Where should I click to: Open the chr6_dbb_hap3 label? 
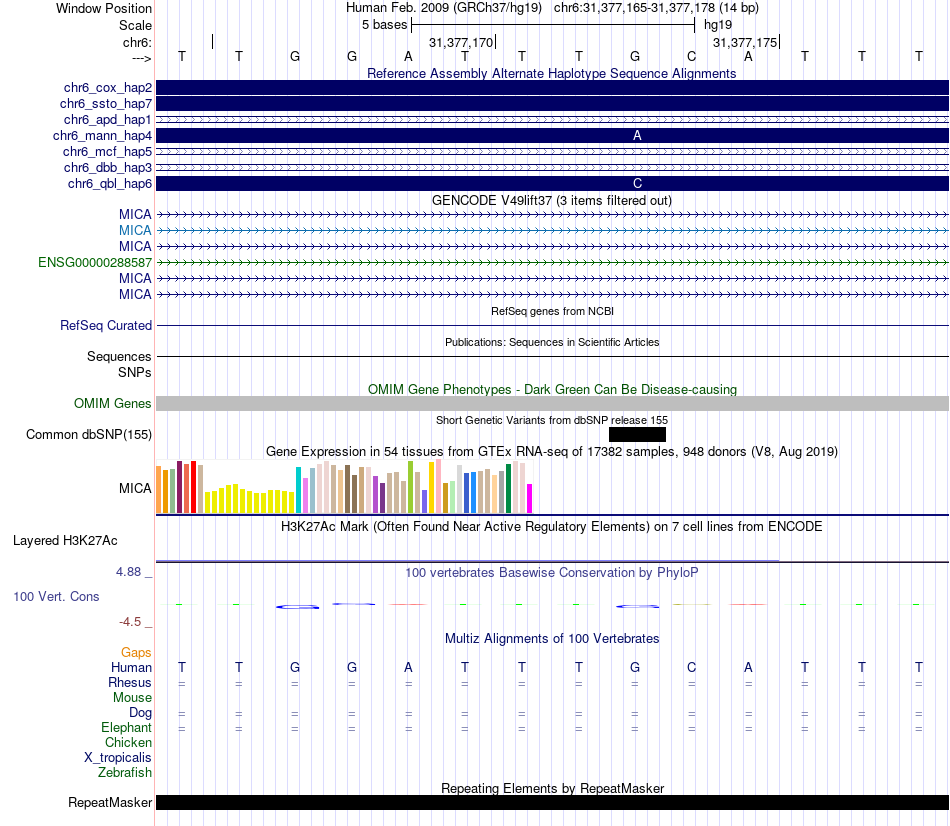coord(108,168)
